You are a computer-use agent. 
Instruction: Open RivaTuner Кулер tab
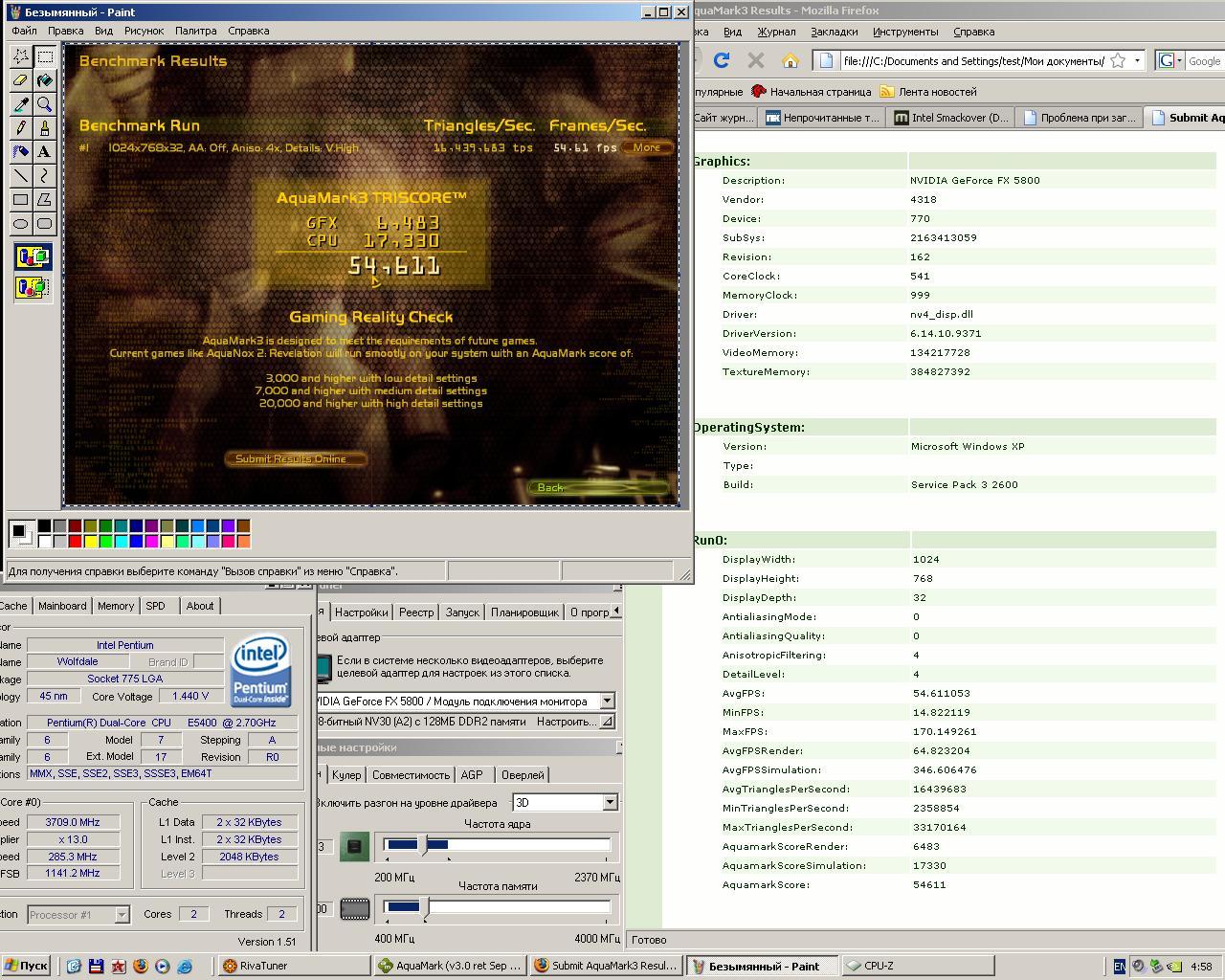[346, 775]
